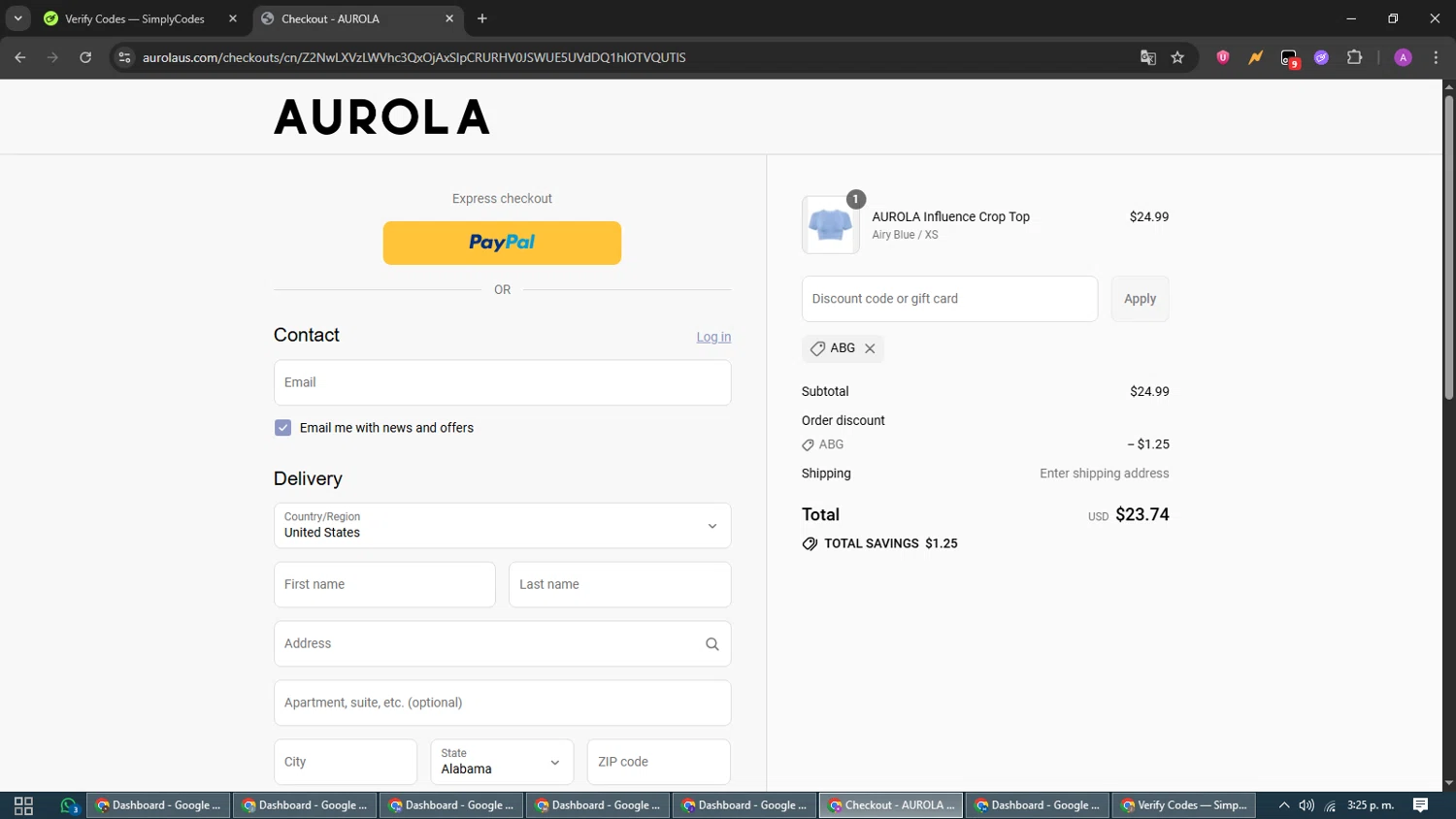The height and width of the screenshot is (819, 1456).
Task: Focus the Apartment, suite field
Action: [x=502, y=703]
